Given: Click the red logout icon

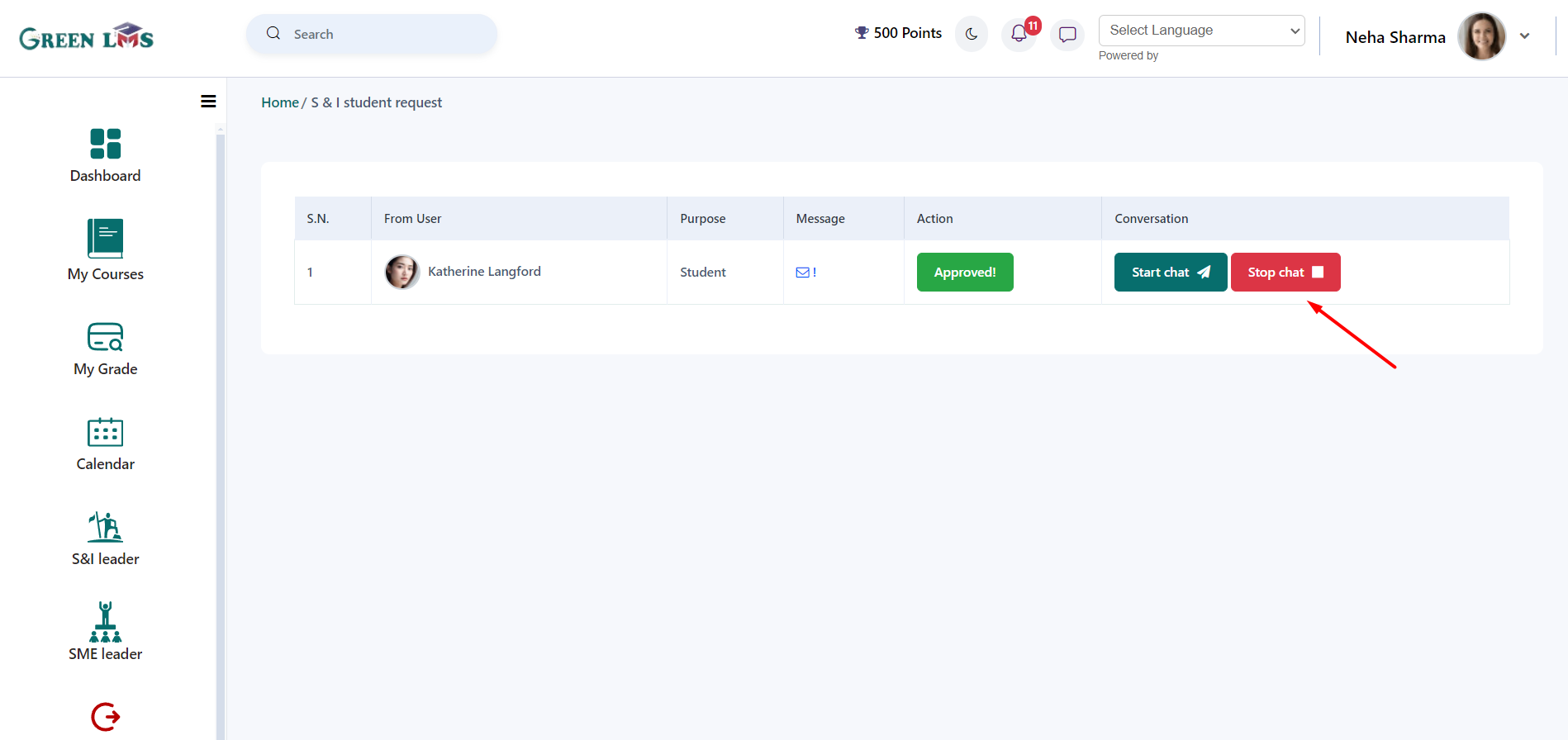Looking at the screenshot, I should click(106, 717).
